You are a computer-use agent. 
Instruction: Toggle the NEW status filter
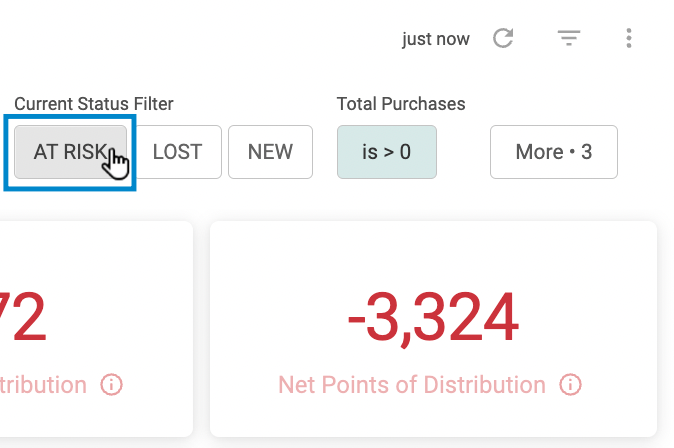(x=270, y=152)
